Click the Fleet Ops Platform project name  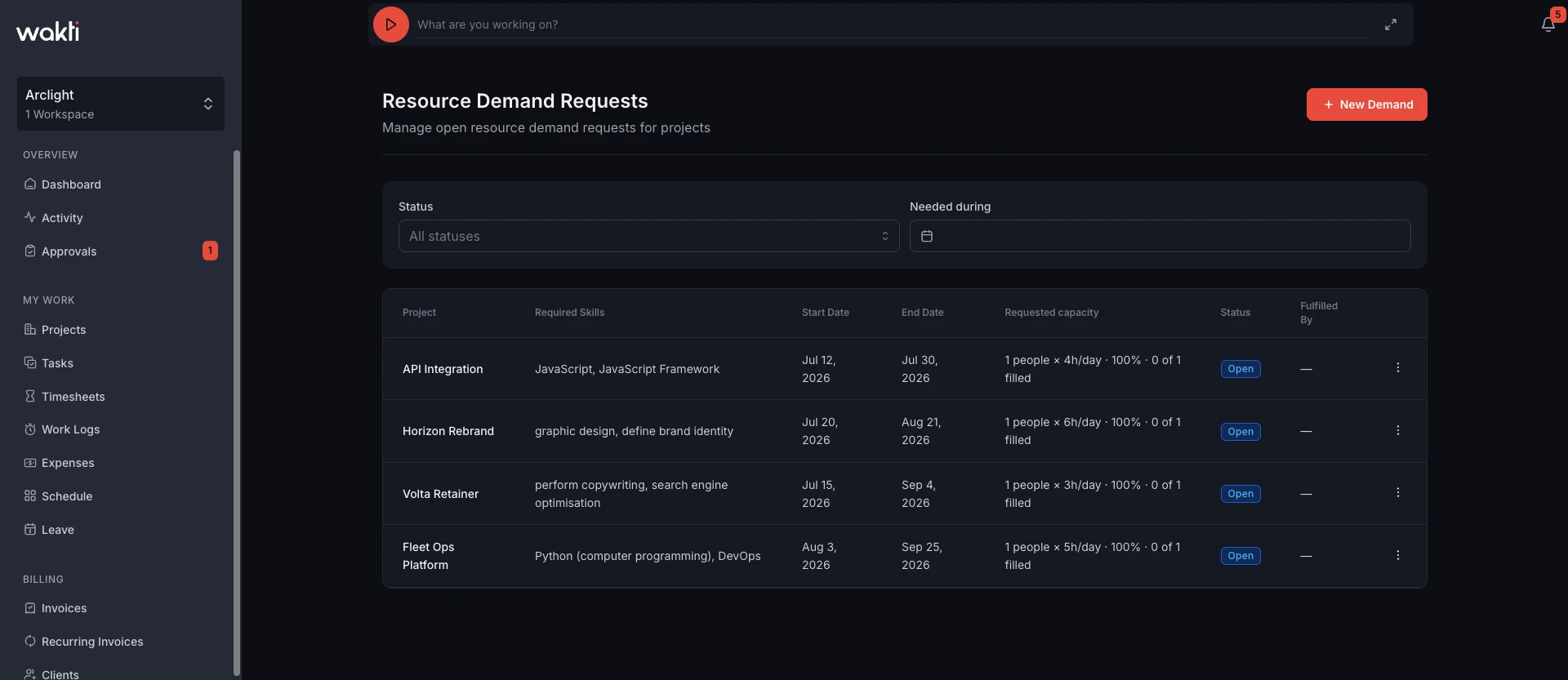(x=429, y=556)
